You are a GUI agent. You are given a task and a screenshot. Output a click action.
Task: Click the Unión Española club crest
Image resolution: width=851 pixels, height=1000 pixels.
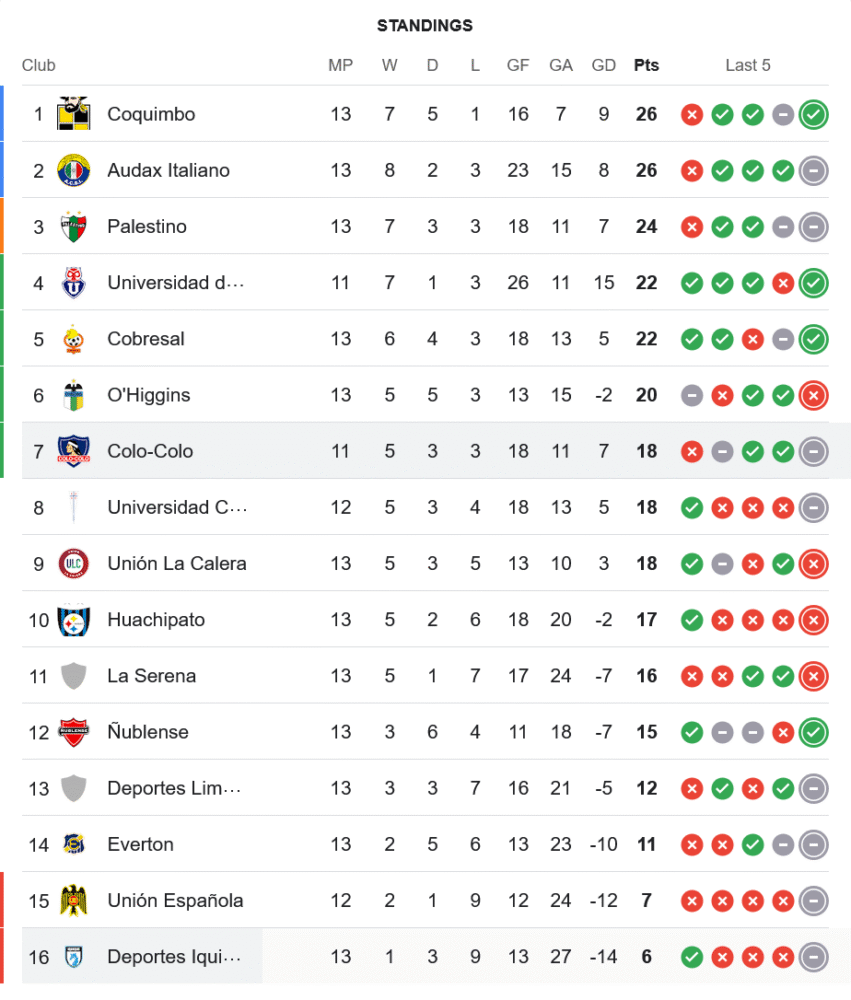(x=74, y=900)
